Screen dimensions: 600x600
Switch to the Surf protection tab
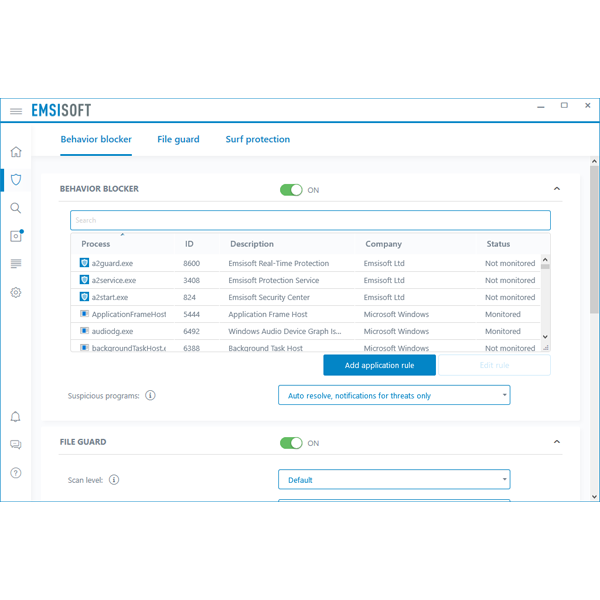coord(258,139)
